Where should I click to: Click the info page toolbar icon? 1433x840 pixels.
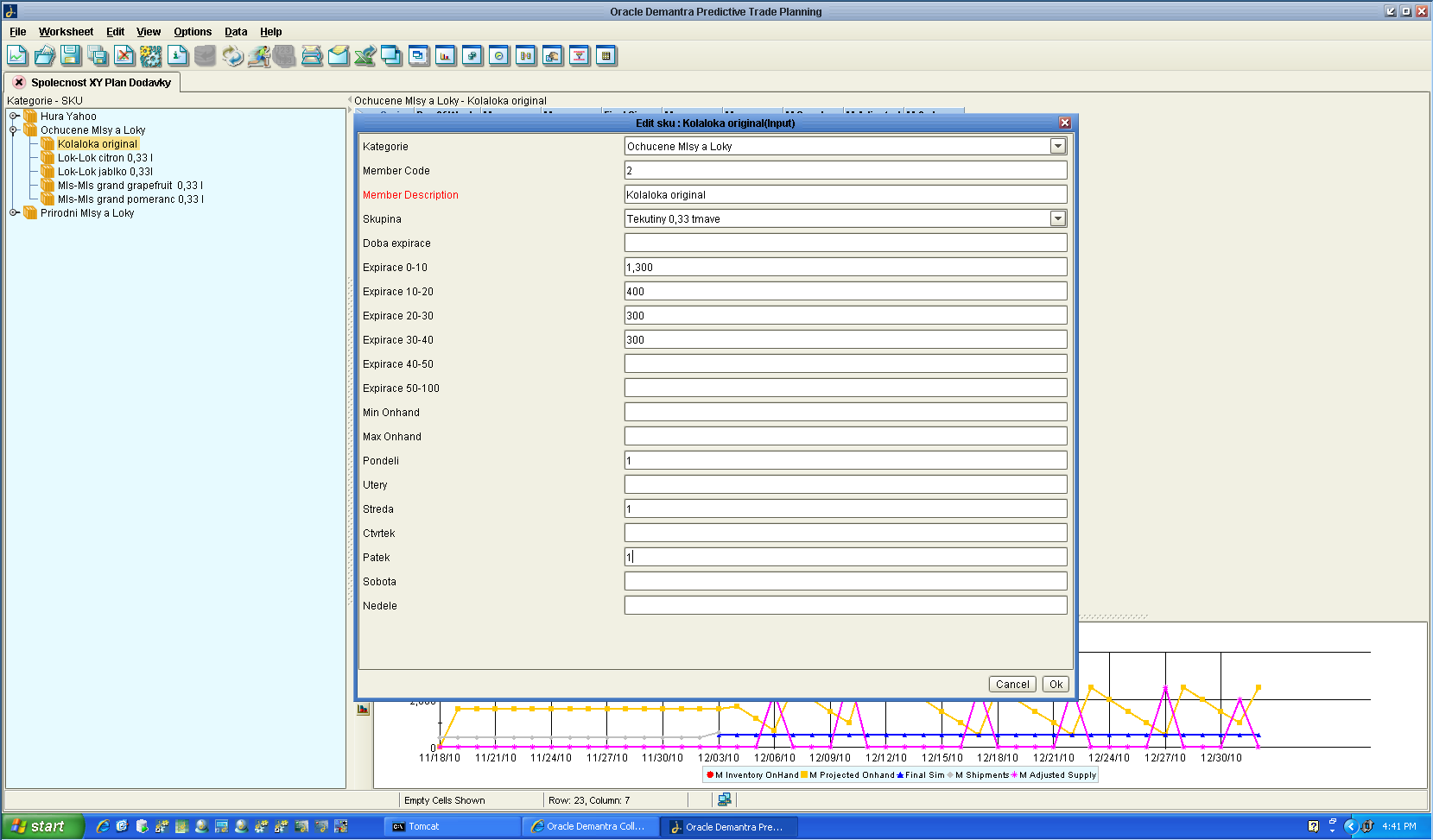click(178, 56)
